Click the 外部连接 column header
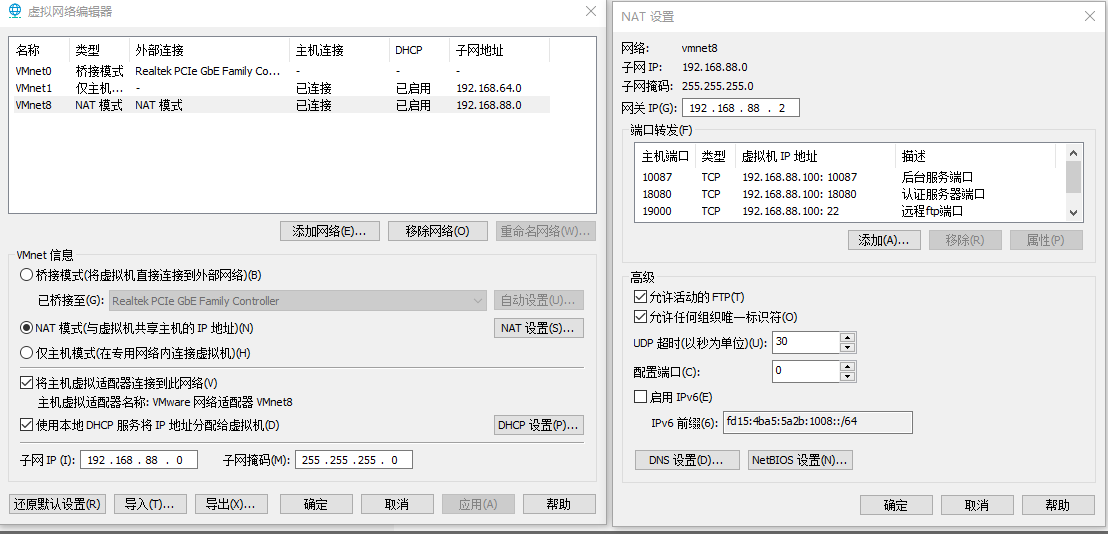This screenshot has width=1108, height=534. coord(209,51)
